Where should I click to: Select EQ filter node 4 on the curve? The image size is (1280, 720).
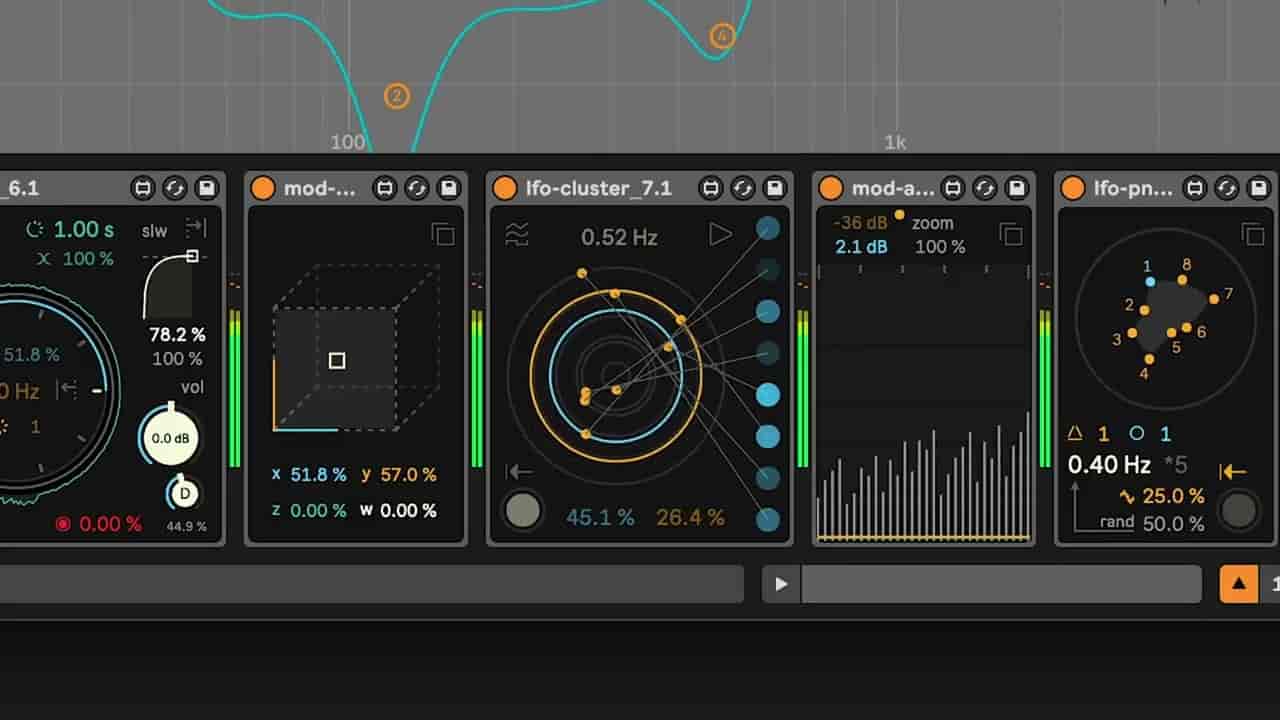[722, 37]
